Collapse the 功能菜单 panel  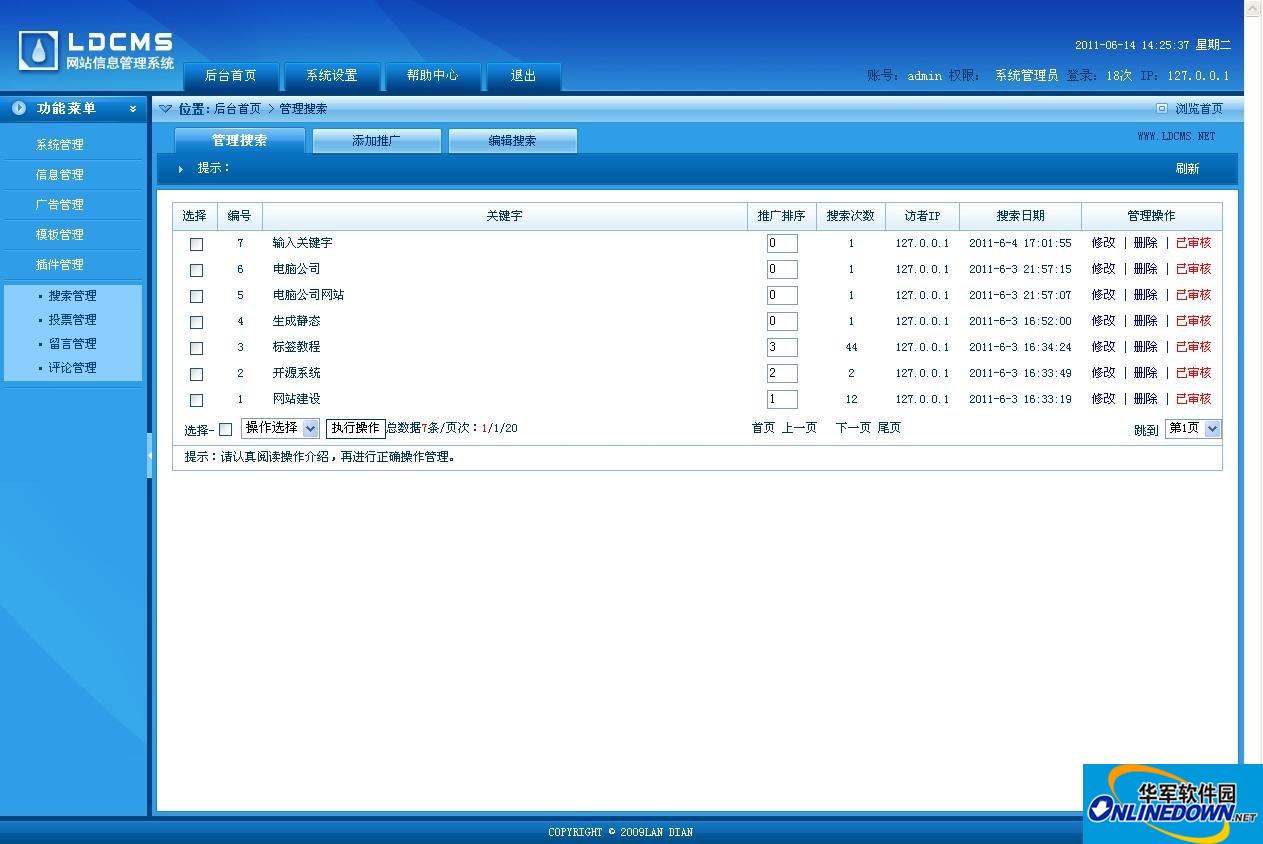pyautogui.click(x=134, y=109)
